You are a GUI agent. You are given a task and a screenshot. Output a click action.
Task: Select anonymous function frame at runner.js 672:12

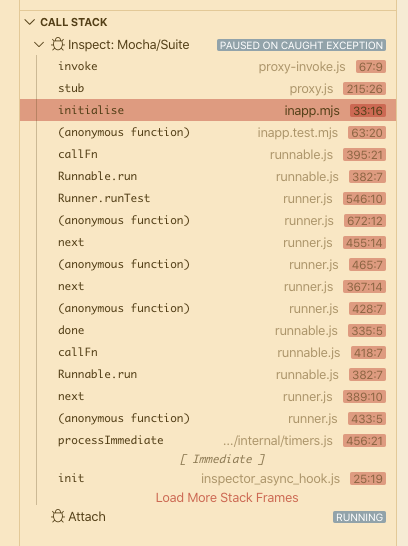point(208,220)
